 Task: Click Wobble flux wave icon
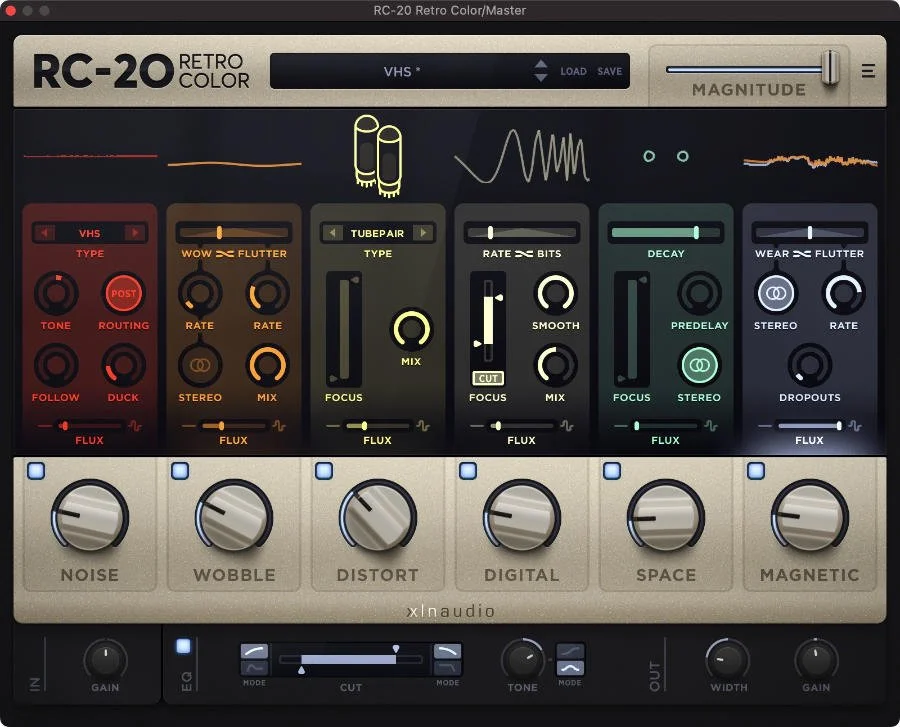(x=279, y=426)
